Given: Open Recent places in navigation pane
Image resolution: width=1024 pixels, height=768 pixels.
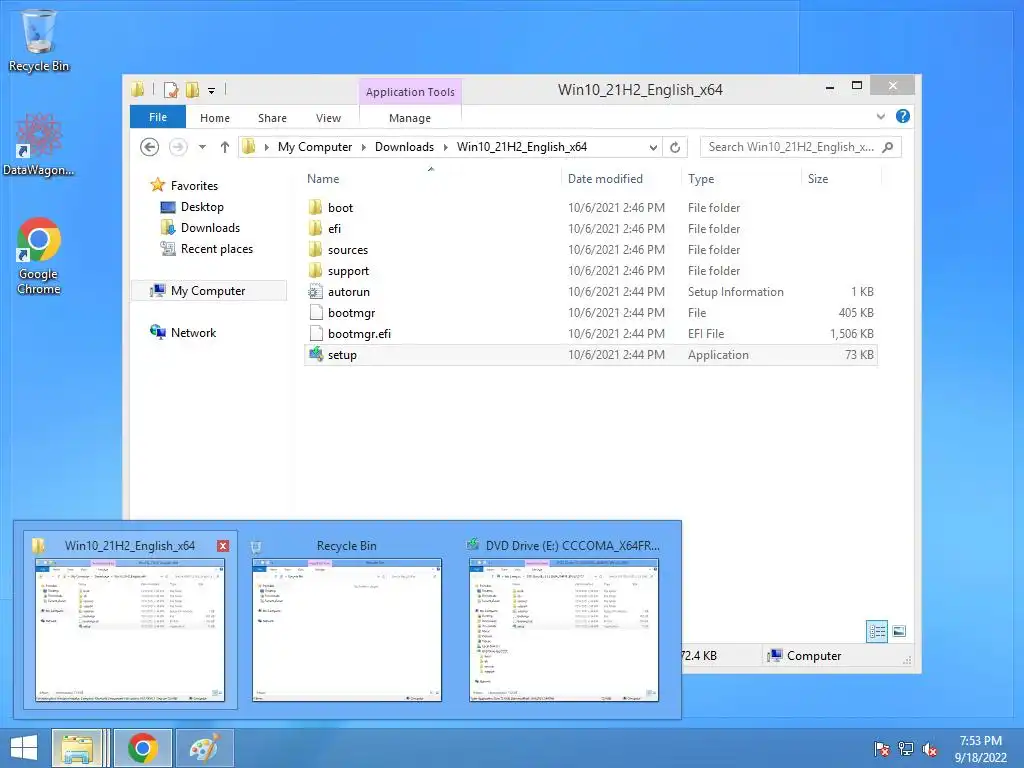Looking at the screenshot, I should tap(217, 249).
